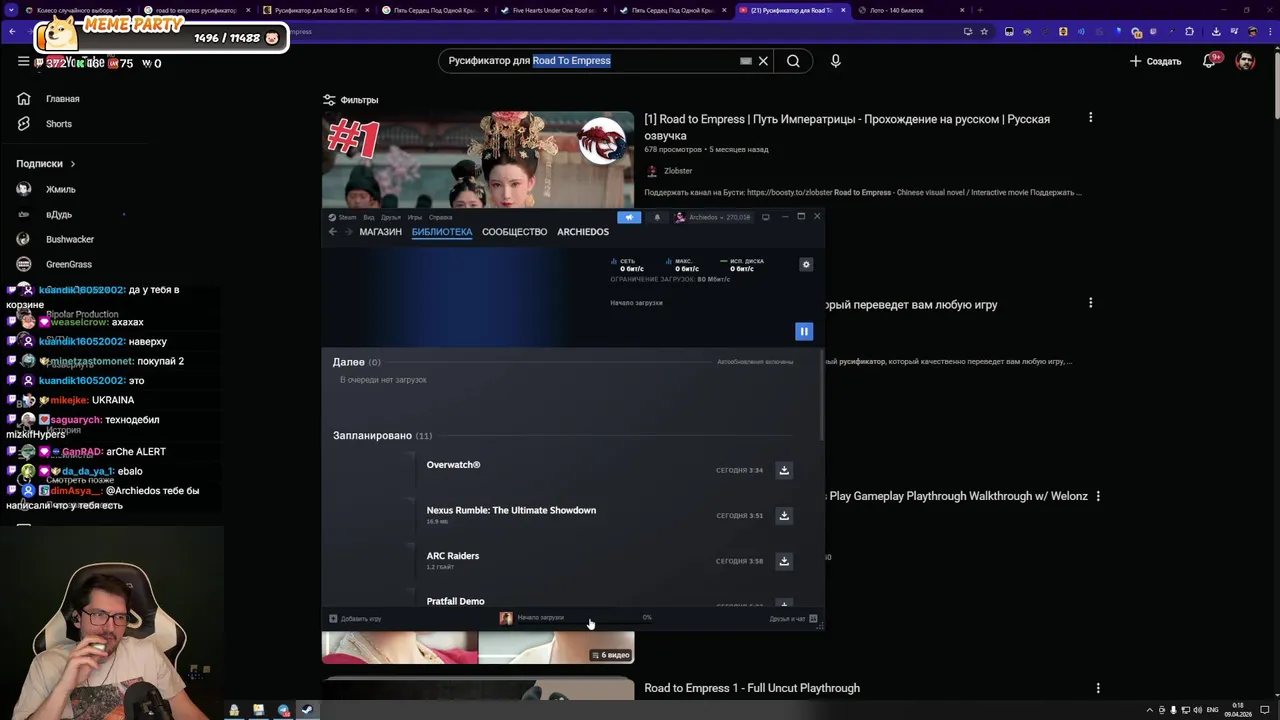Download Overwatch® now via its arrow icon
Screen dimensions: 1280x720
click(784, 470)
